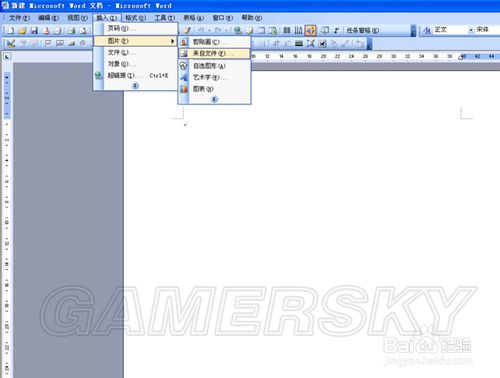Viewport: 500px width, 378px height.
Task: Click the tab-stop type selector at ruler corner
Action: pos(7,56)
